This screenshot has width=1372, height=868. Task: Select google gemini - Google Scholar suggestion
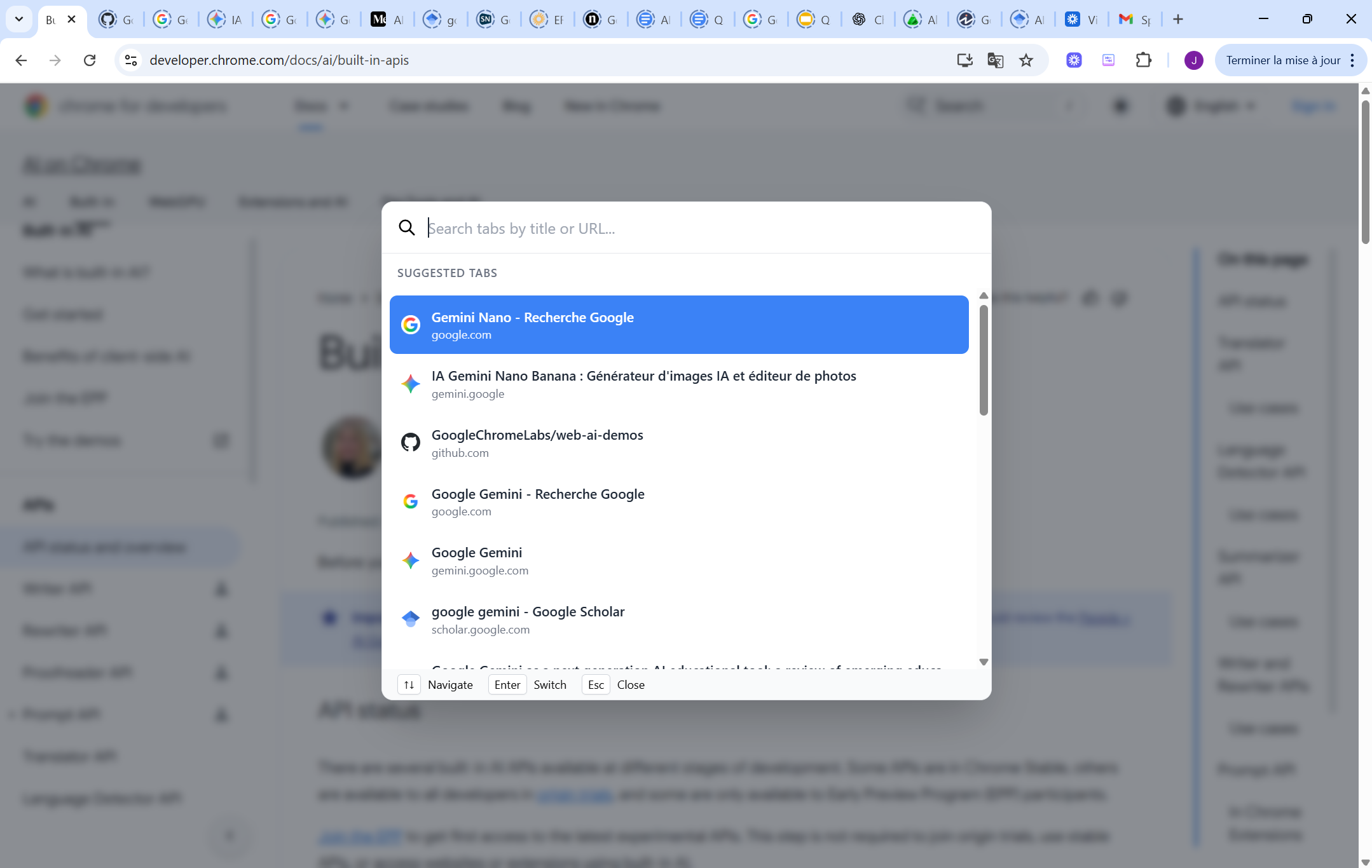pos(678,620)
